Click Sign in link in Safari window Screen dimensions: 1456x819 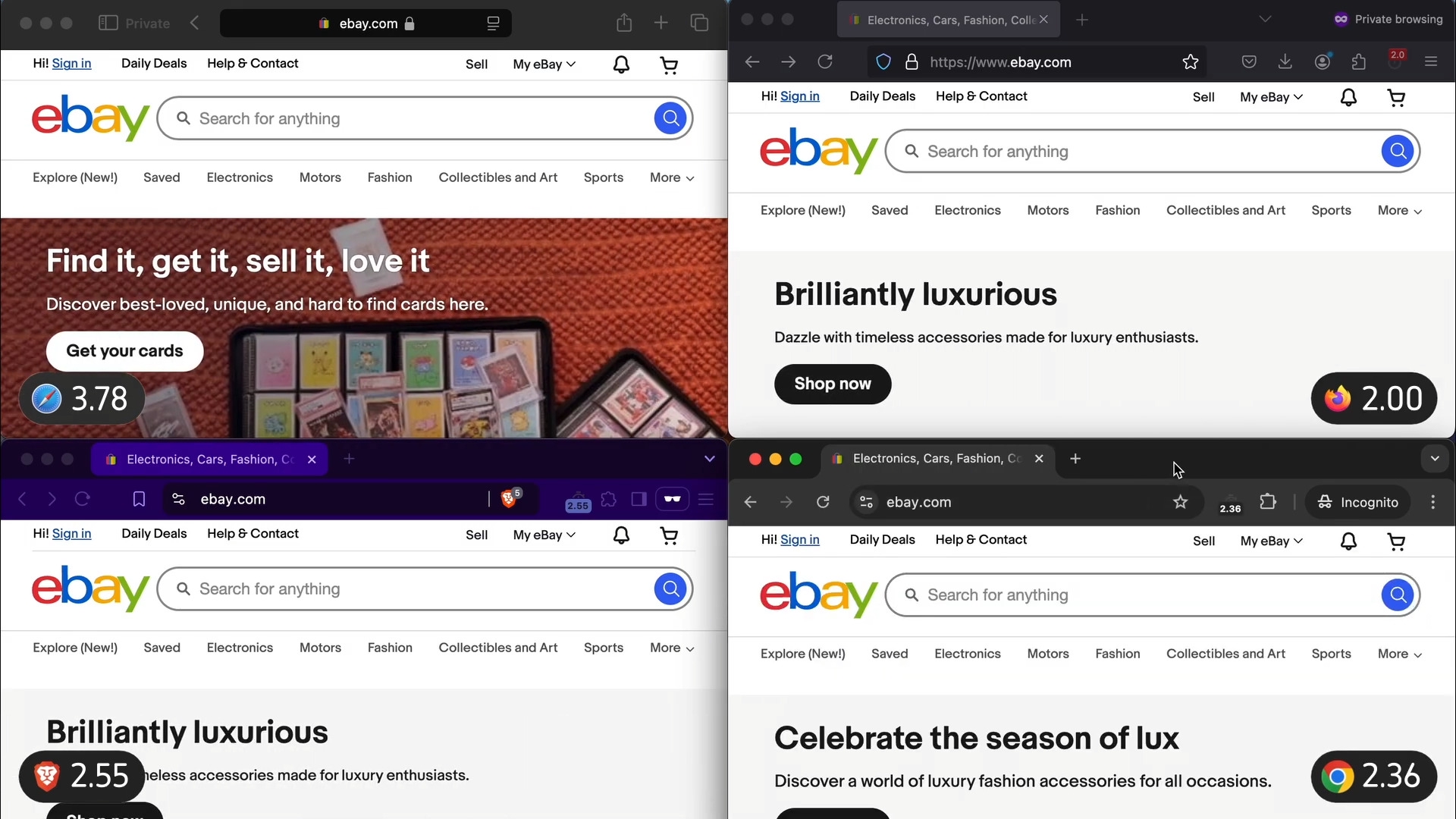coord(71,64)
